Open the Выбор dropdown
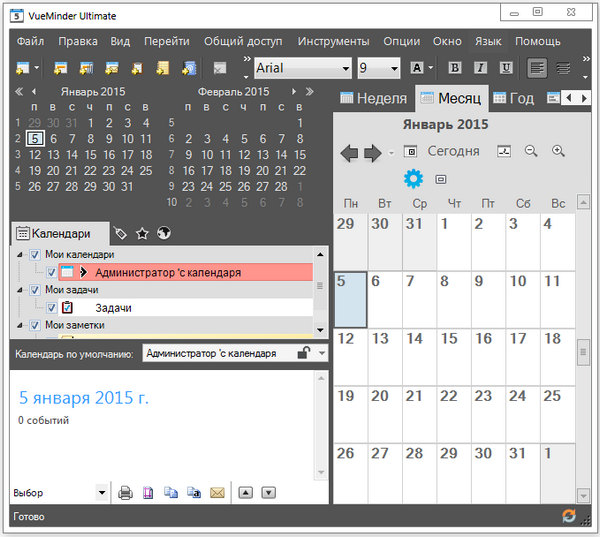Image resolution: width=600 pixels, height=537 pixels. coord(101,492)
